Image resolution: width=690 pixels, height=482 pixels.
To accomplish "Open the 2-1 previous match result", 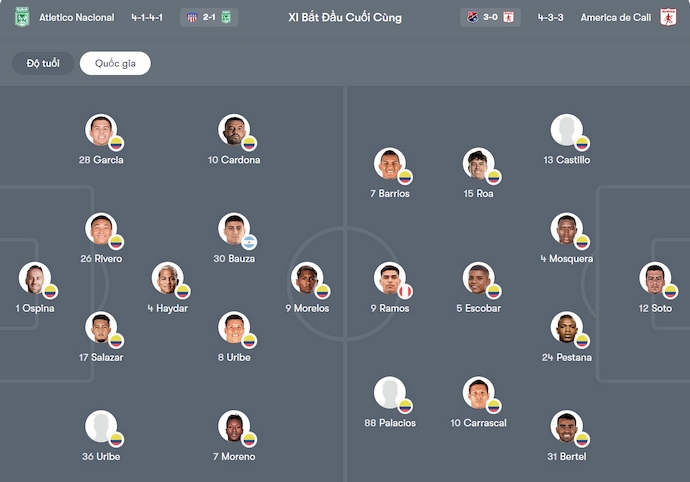I will tap(209, 17).
